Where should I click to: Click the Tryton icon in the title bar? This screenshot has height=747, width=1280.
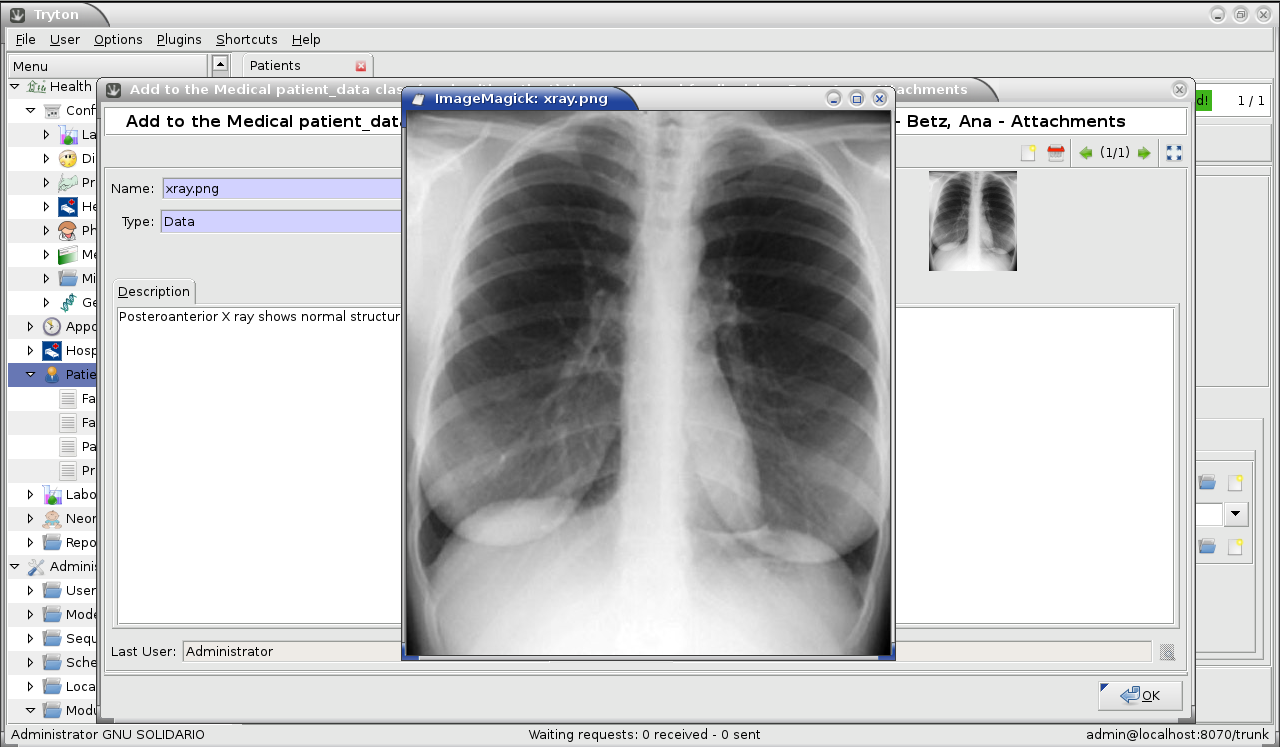click(17, 14)
